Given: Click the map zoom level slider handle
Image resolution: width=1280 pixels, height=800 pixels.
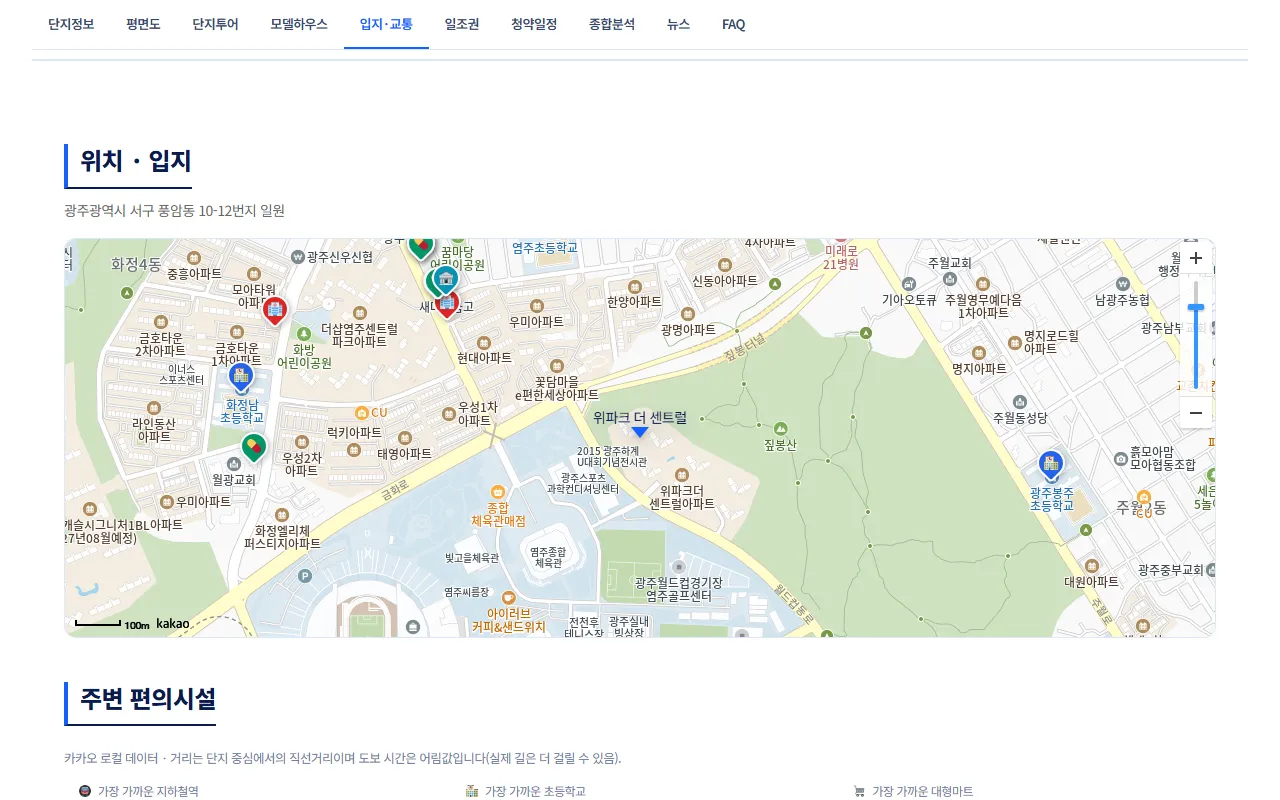Looking at the screenshot, I should 1195,308.
